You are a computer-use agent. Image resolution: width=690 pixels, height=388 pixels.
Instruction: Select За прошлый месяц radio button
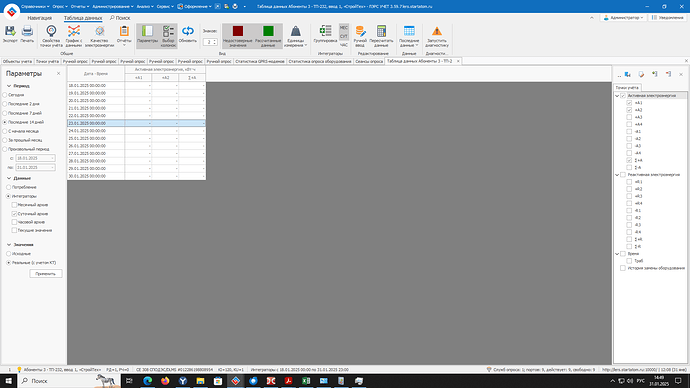pos(5,140)
